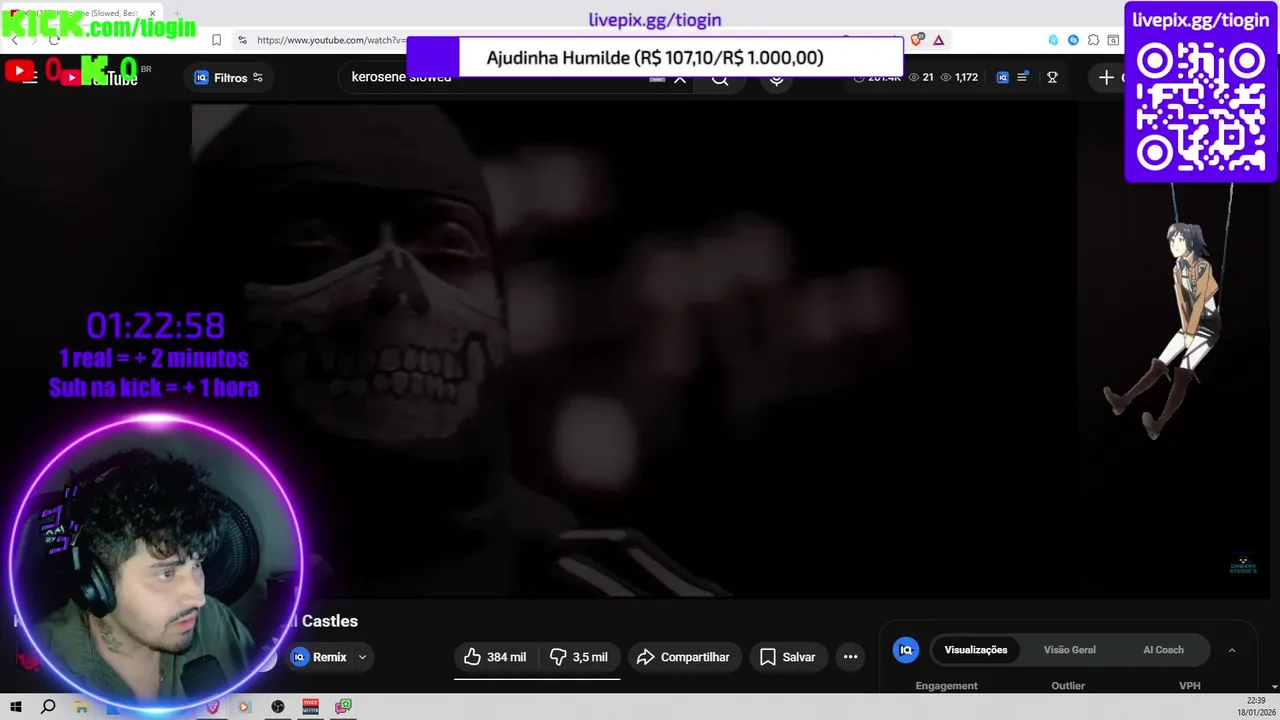Open the vidIQ list menu icon
The height and width of the screenshot is (720, 1280).
click(x=1022, y=77)
